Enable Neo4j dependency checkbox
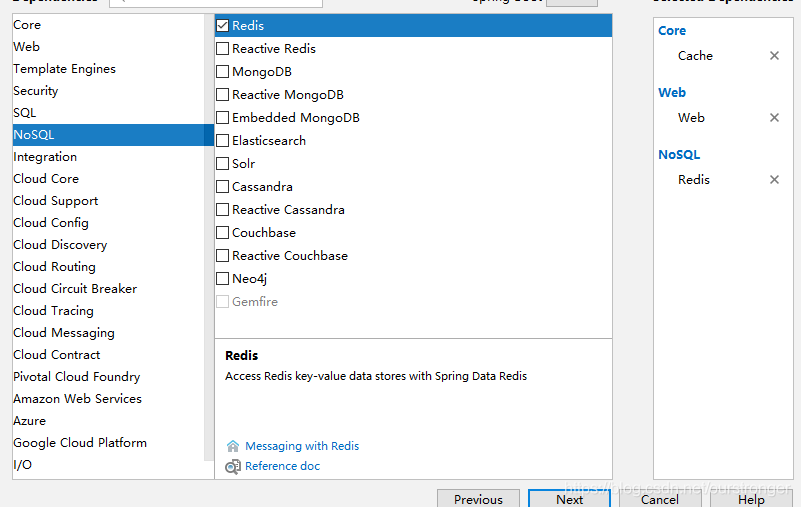Screen dimensions: 801x507 point(222,279)
